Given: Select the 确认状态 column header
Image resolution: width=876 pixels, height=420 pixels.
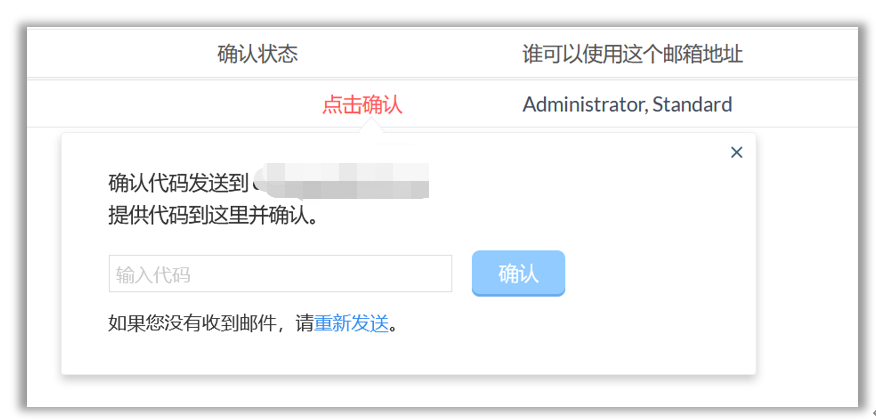Looking at the screenshot, I should (257, 54).
